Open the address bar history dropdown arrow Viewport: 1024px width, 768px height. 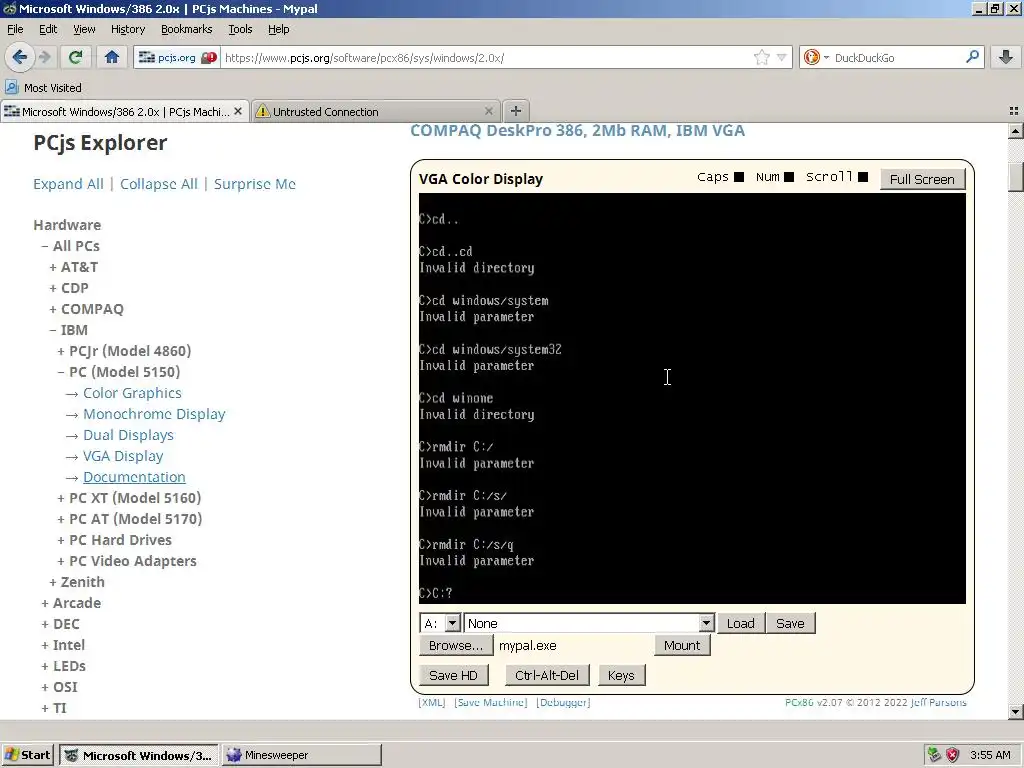point(781,57)
